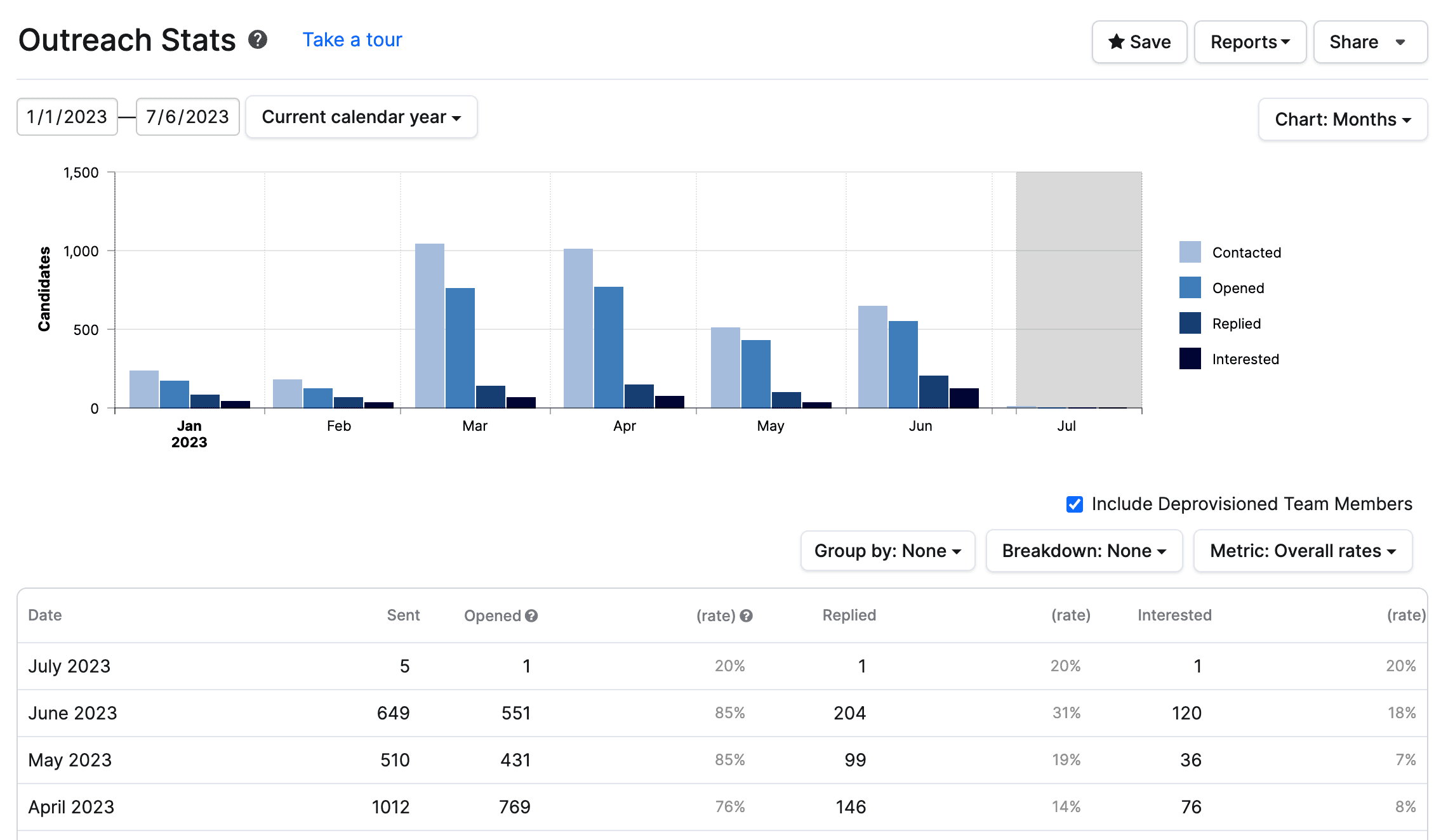
Task: Click the star icon inside the Save button
Action: pos(1115,42)
